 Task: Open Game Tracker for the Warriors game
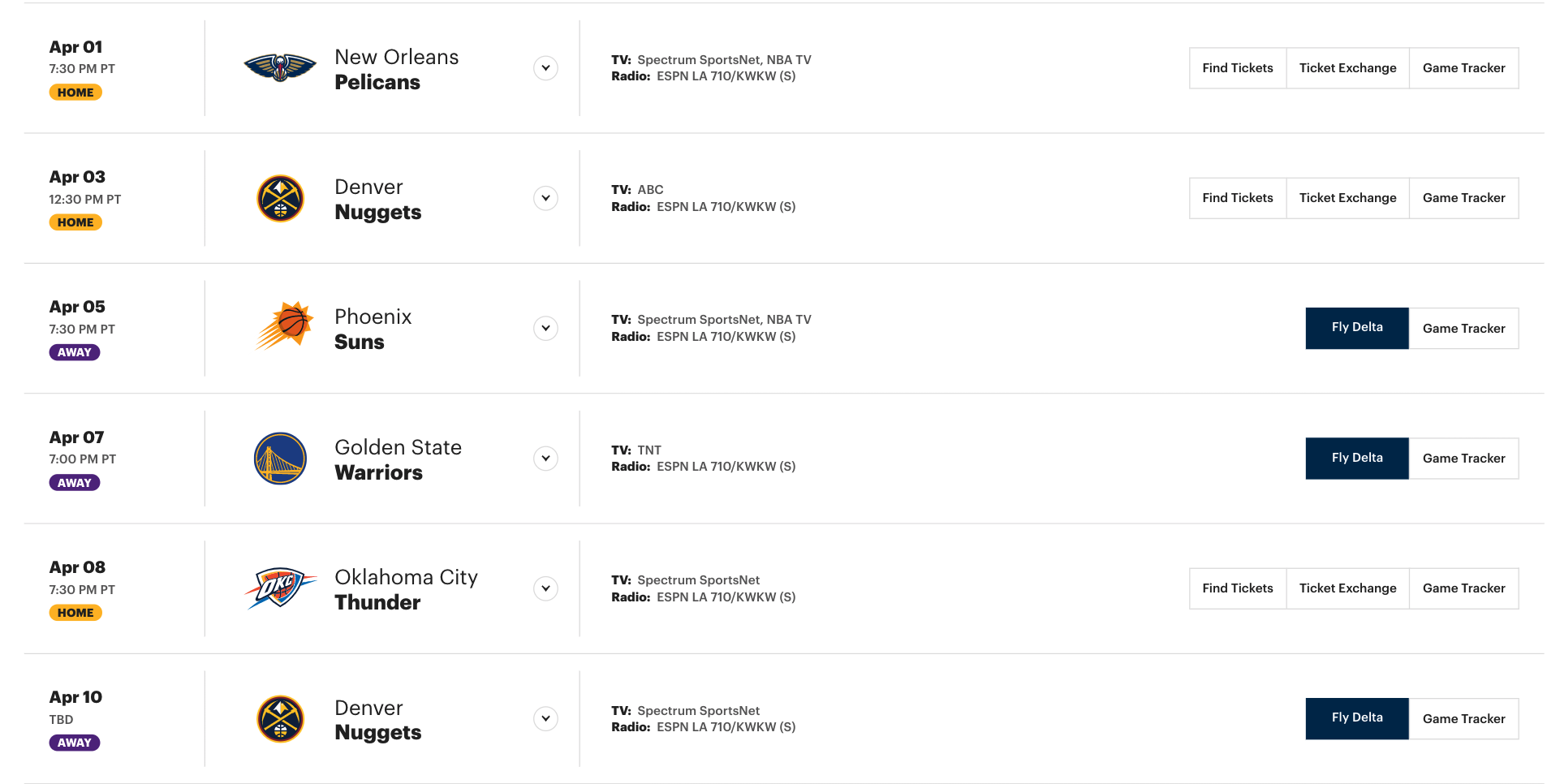[1463, 459]
